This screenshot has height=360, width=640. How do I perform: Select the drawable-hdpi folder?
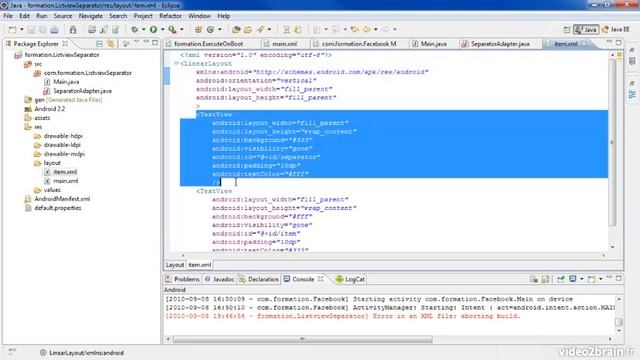click(x=63, y=136)
